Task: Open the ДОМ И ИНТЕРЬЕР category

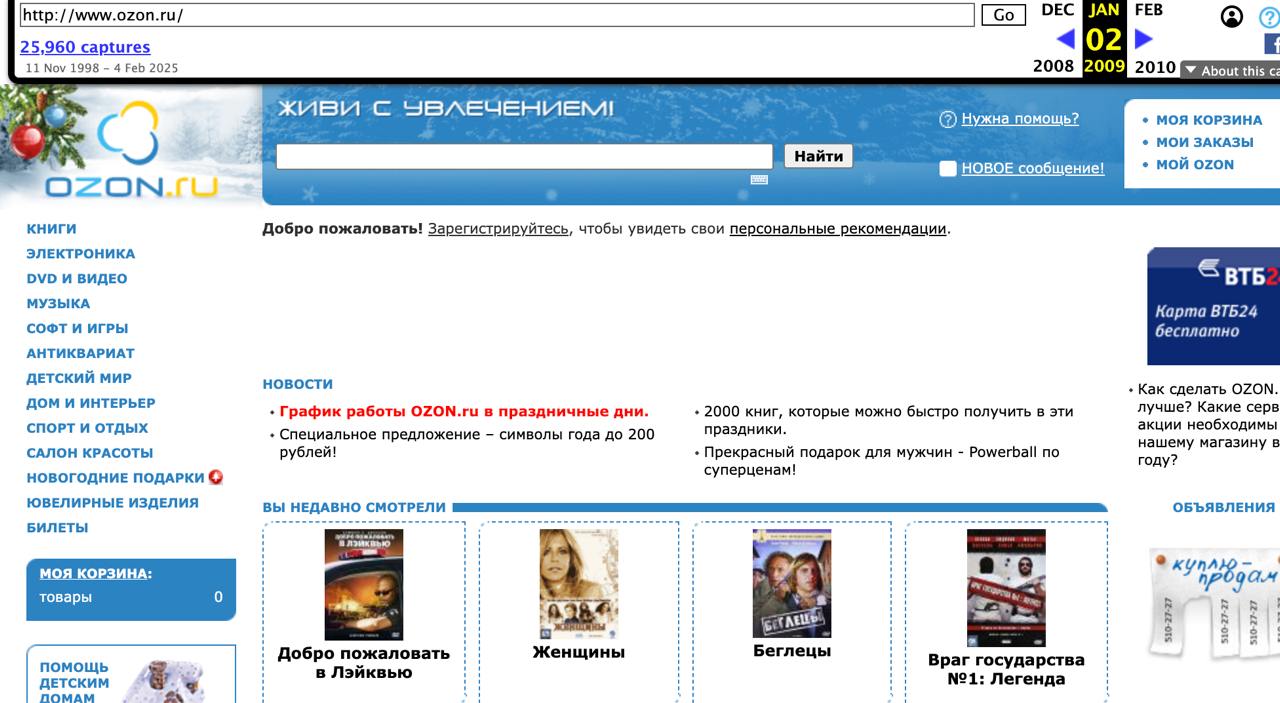Action: 91,403
